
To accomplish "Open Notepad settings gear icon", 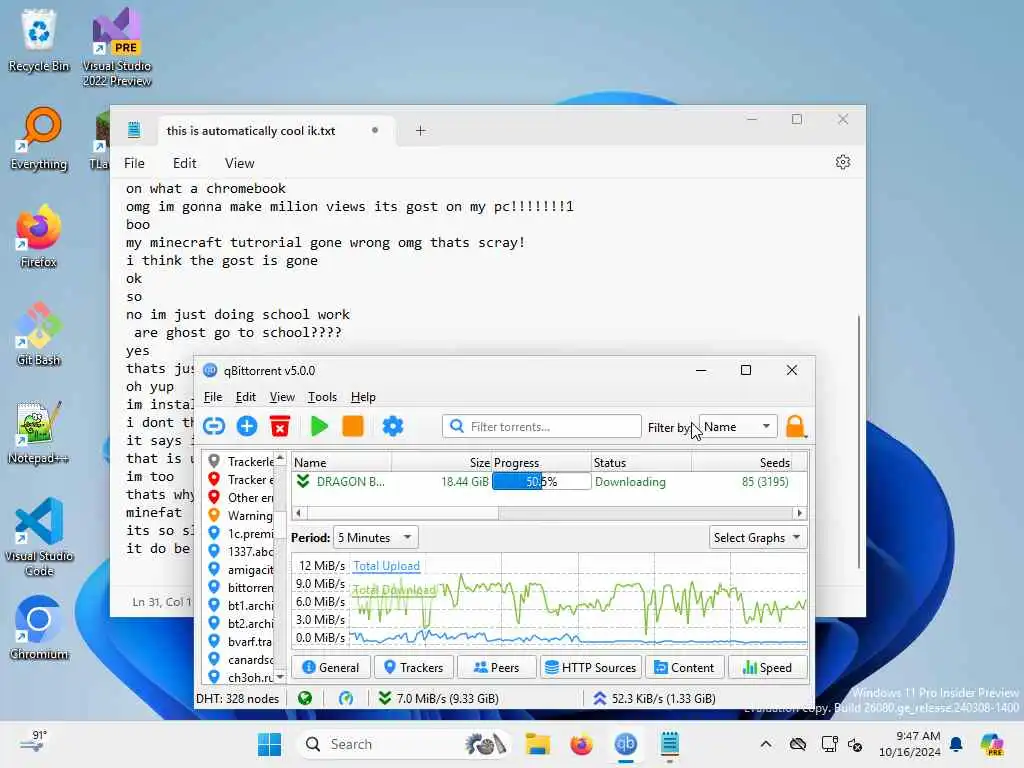I will (842, 162).
